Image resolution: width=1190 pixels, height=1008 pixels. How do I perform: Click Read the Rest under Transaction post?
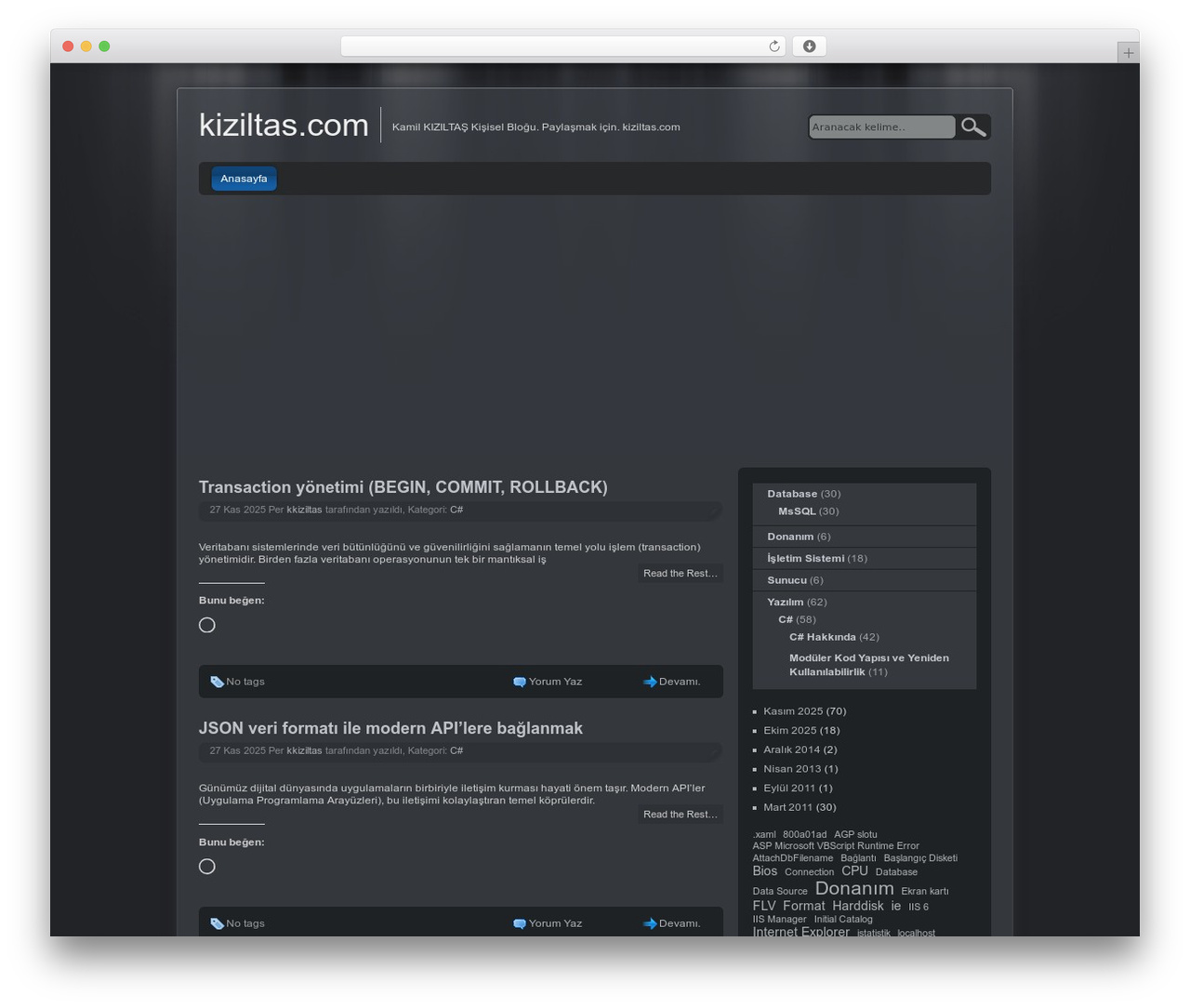[x=681, y=574]
